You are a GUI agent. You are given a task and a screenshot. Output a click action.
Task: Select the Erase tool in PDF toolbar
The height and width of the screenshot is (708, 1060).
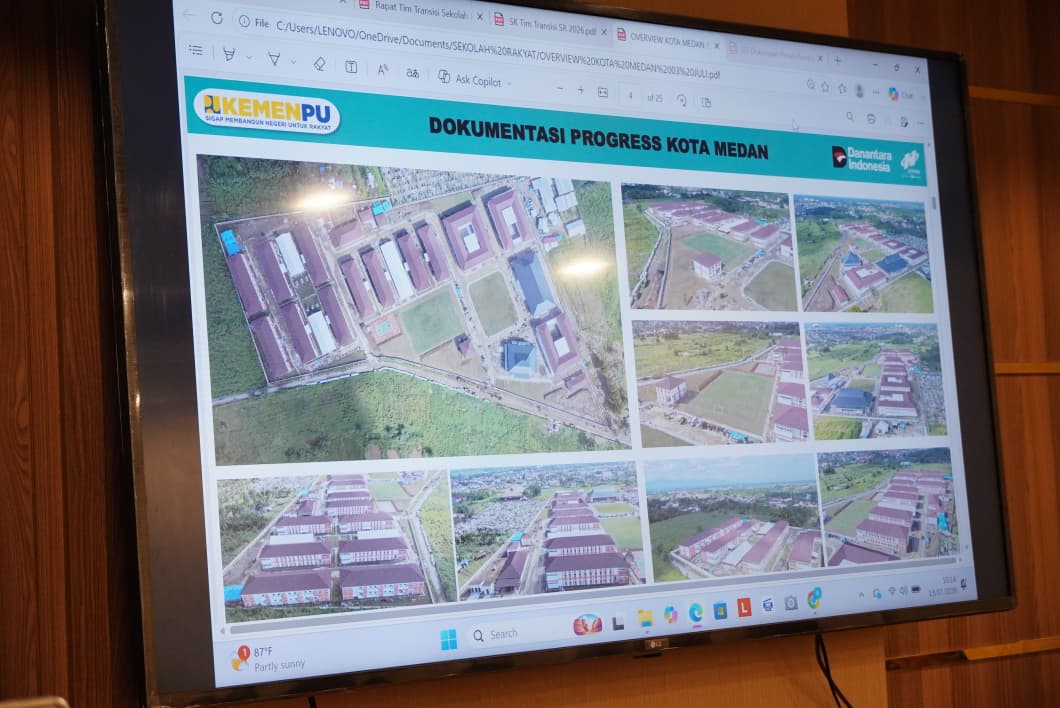[319, 64]
